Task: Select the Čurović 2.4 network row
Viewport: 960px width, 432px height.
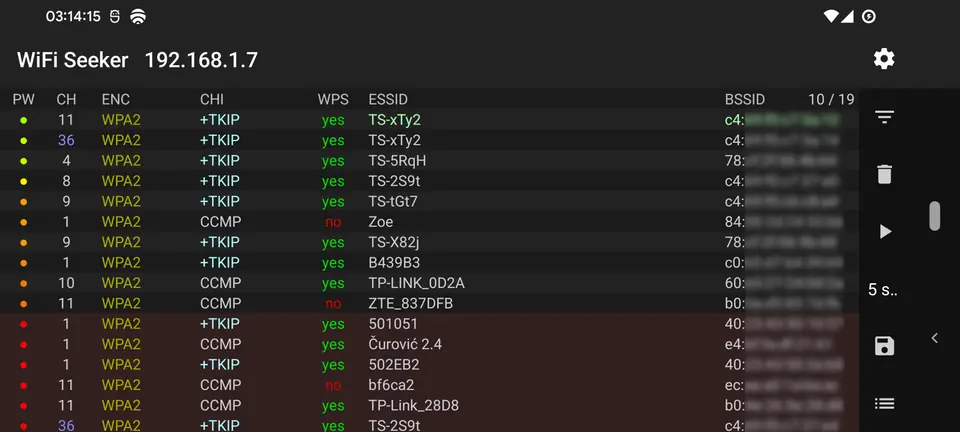Action: 430,344
